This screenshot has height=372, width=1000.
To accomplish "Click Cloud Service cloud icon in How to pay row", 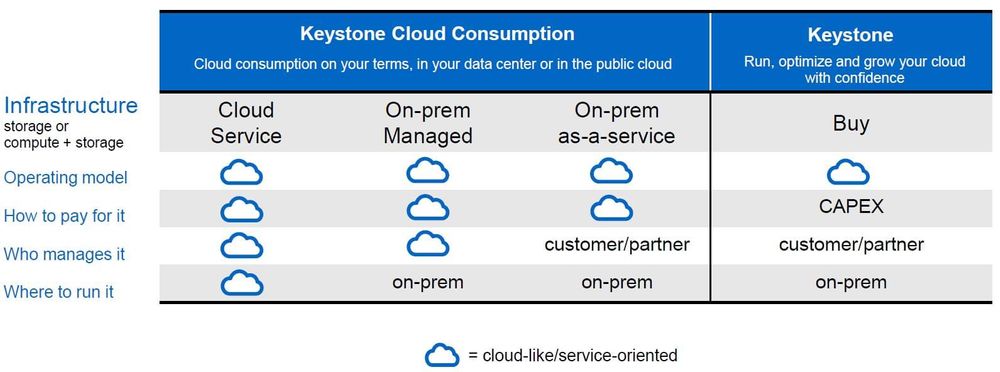I will click(242, 210).
